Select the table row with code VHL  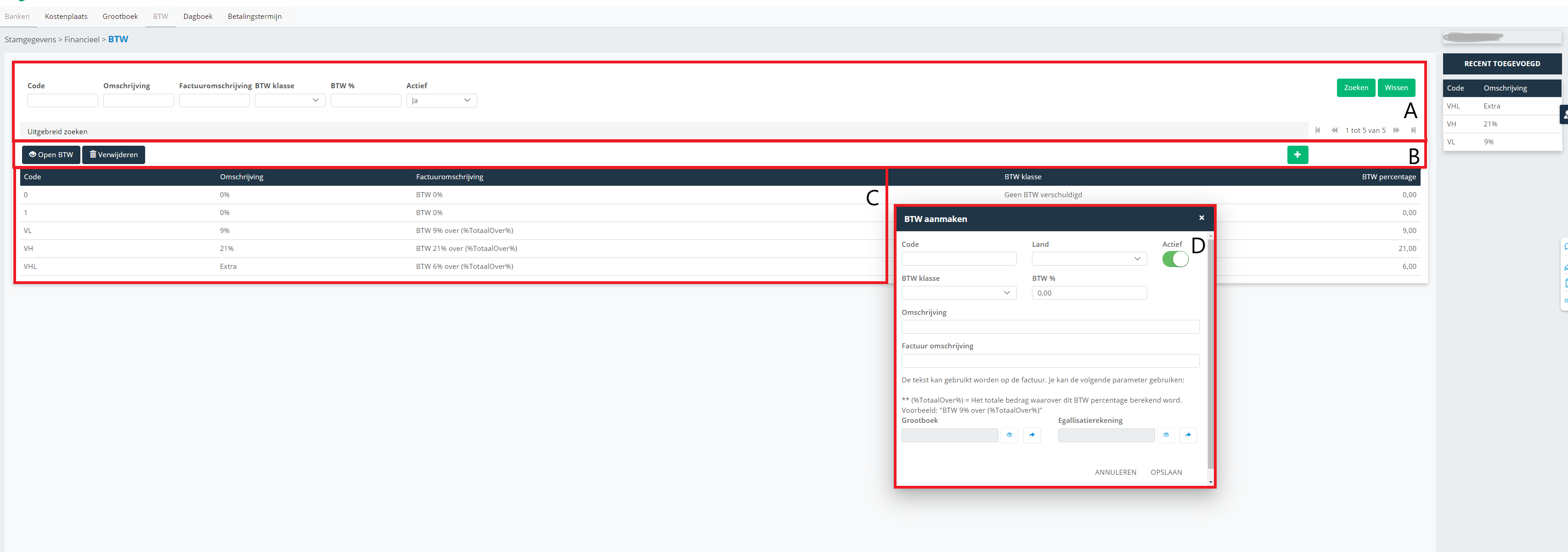(720, 266)
